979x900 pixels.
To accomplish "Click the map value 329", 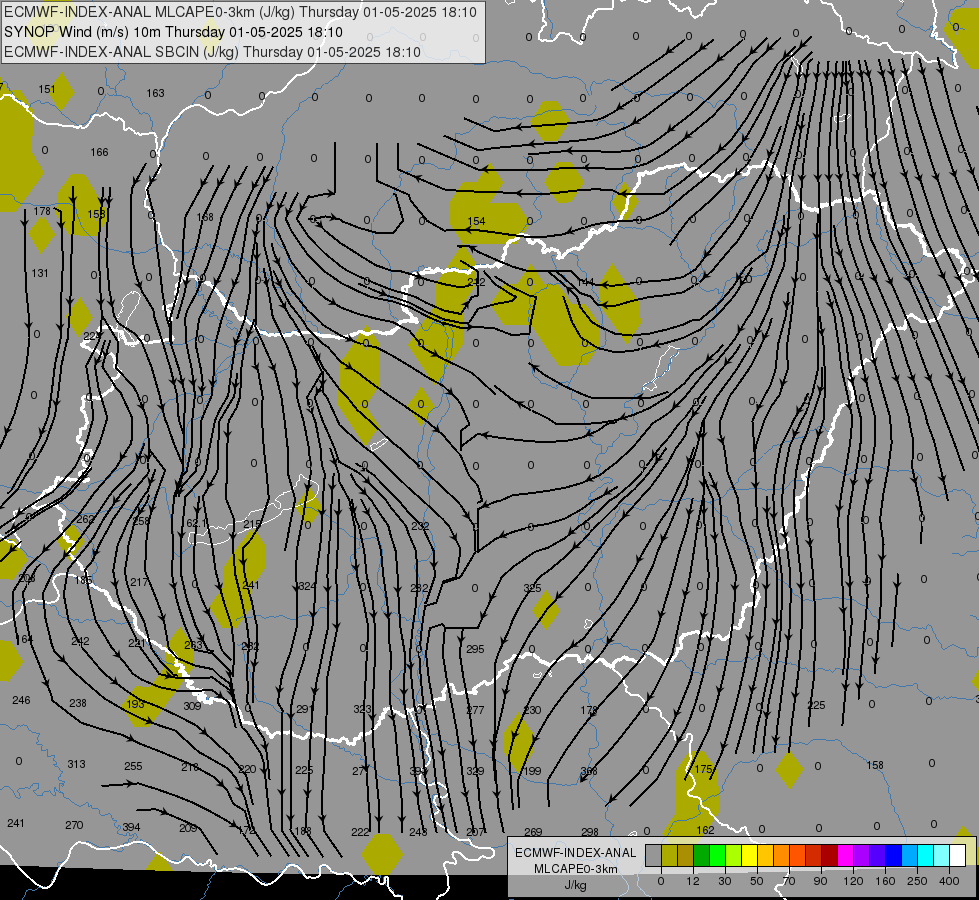I will point(475,771).
